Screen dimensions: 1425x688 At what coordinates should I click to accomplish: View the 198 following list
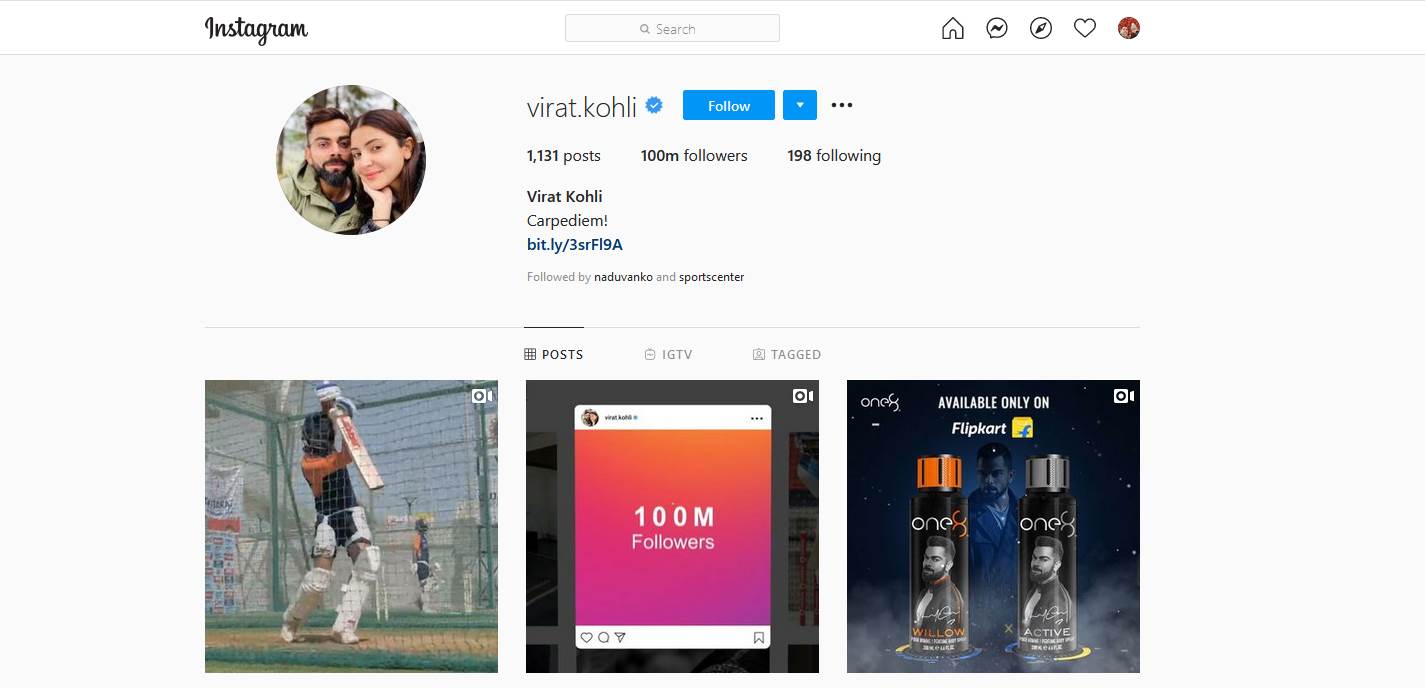pos(834,155)
